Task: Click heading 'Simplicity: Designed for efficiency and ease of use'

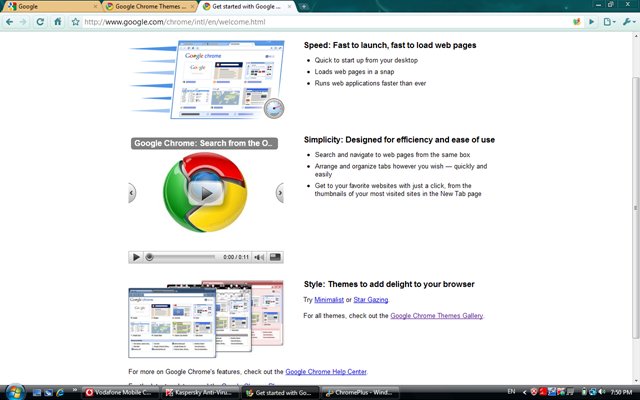Action: (x=399, y=140)
